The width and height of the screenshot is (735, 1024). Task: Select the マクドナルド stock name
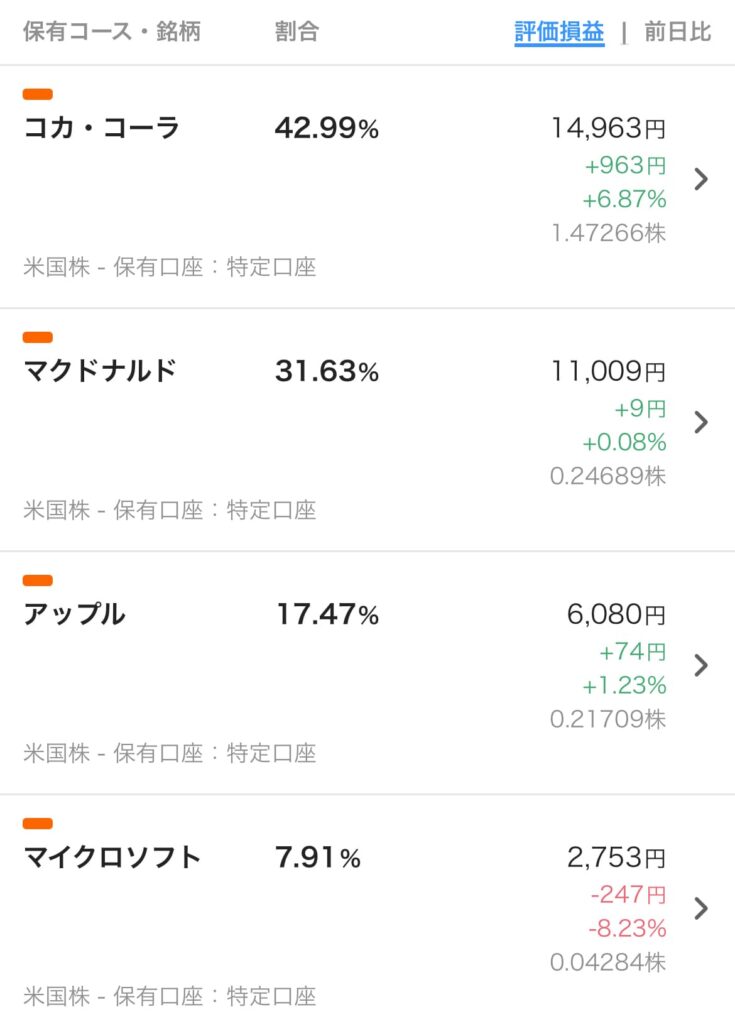[100, 371]
